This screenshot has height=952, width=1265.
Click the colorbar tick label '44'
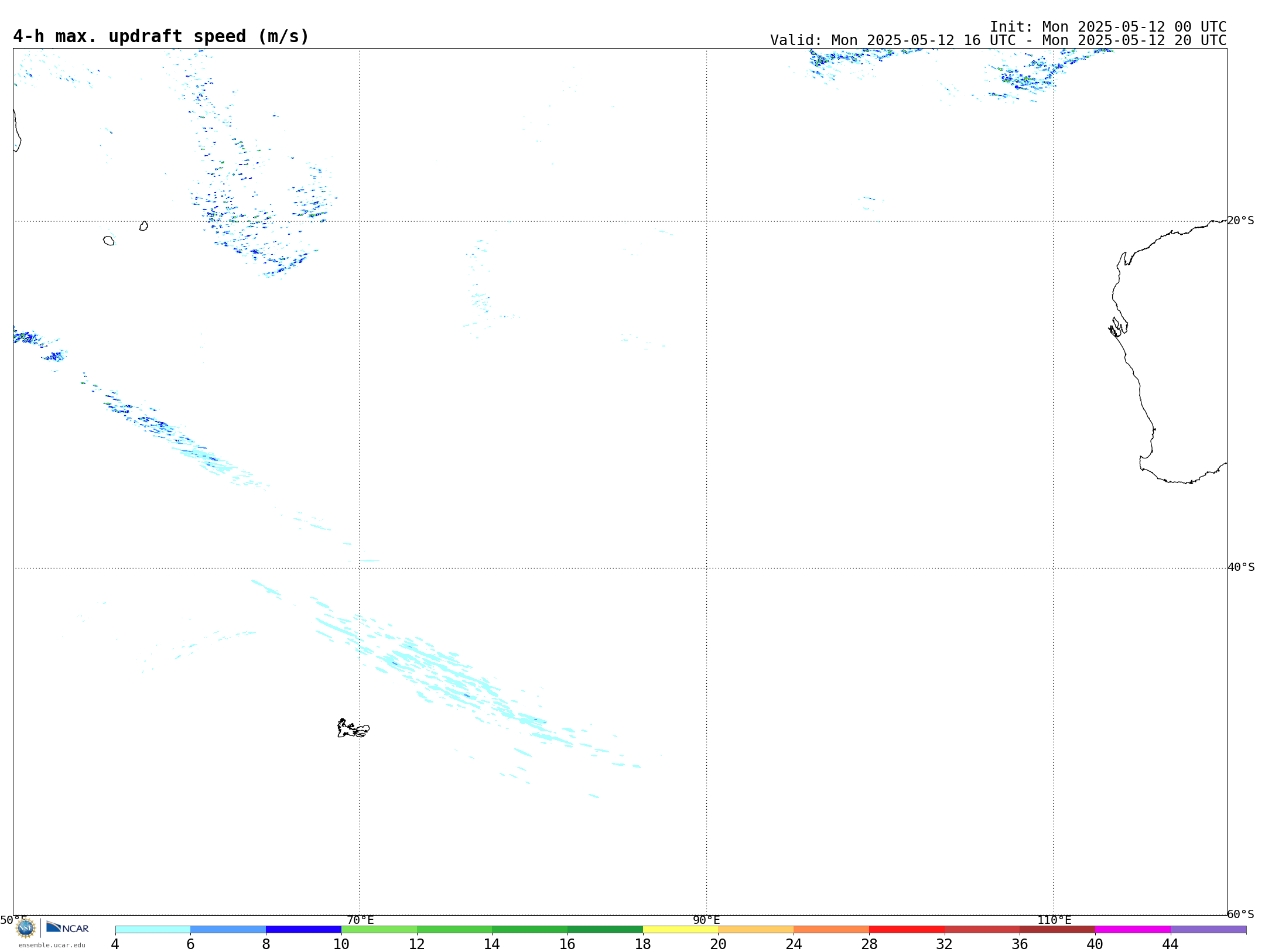[x=1170, y=944]
